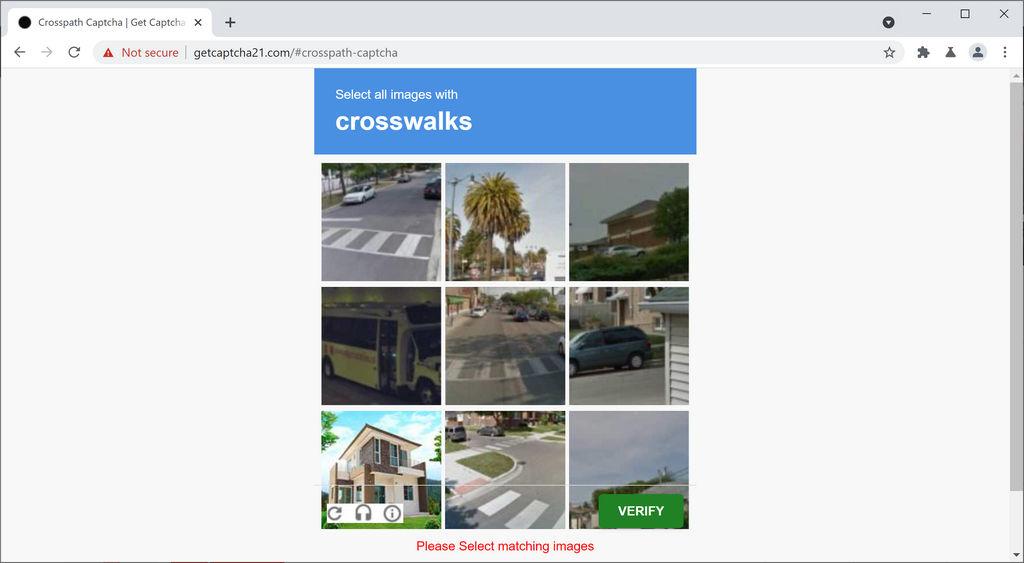Select the Crosspath Captcha tab

[110, 22]
